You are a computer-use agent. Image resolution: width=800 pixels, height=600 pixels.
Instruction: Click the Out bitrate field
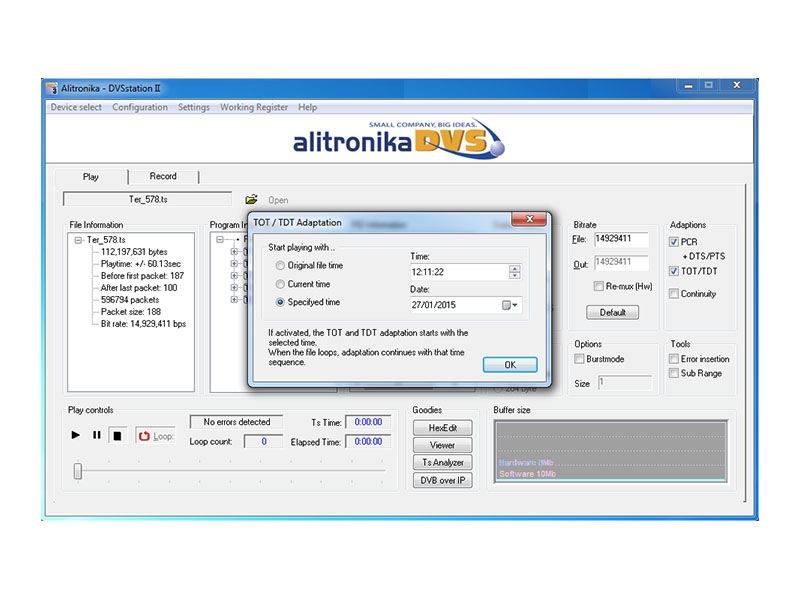[x=621, y=262]
